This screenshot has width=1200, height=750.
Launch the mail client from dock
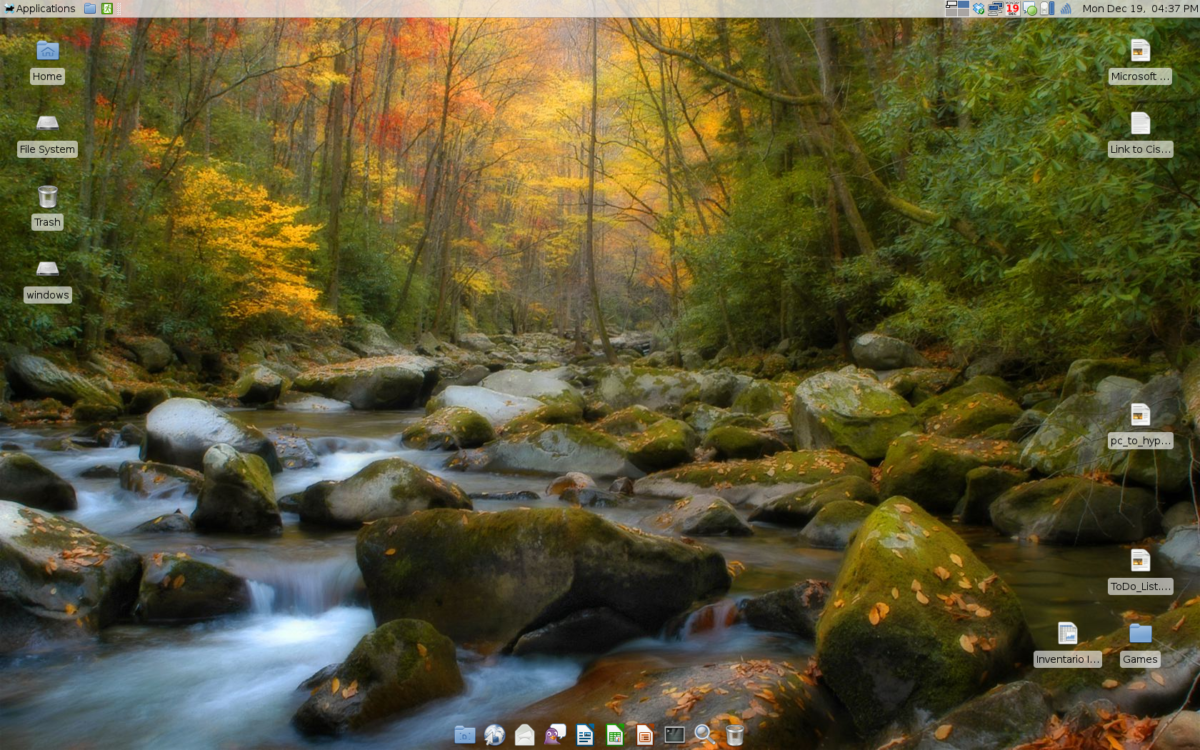[x=525, y=735]
